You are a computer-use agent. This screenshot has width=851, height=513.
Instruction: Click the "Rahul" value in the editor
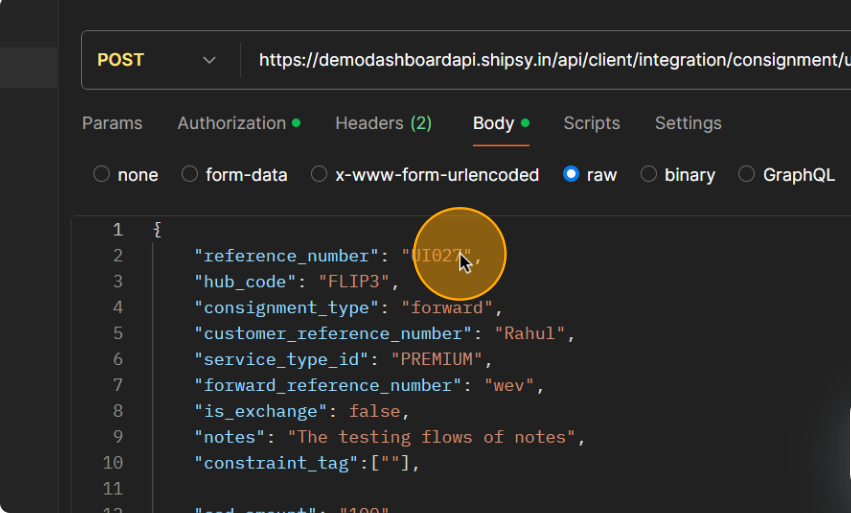coord(530,333)
